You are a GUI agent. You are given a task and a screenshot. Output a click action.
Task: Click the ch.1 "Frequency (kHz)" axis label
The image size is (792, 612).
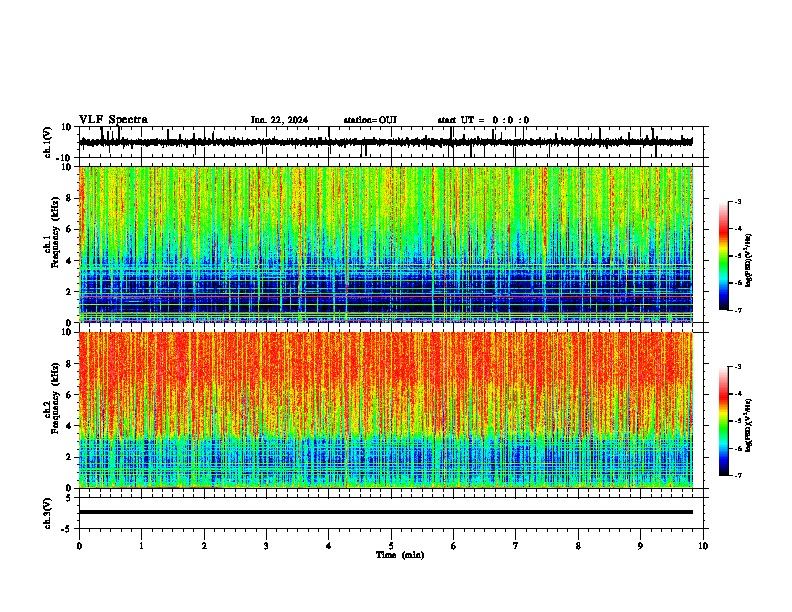click(55, 233)
